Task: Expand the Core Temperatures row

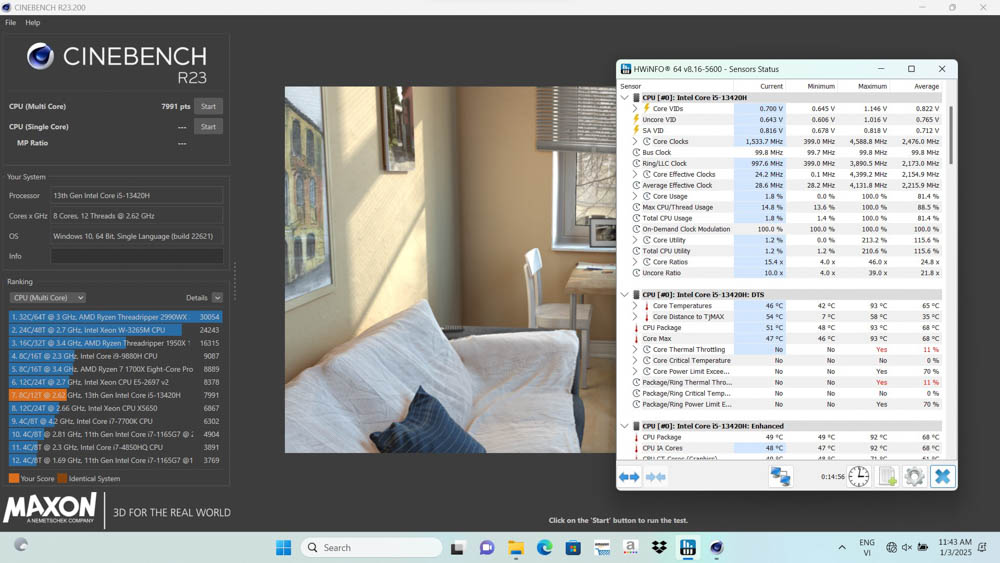Action: click(635, 305)
